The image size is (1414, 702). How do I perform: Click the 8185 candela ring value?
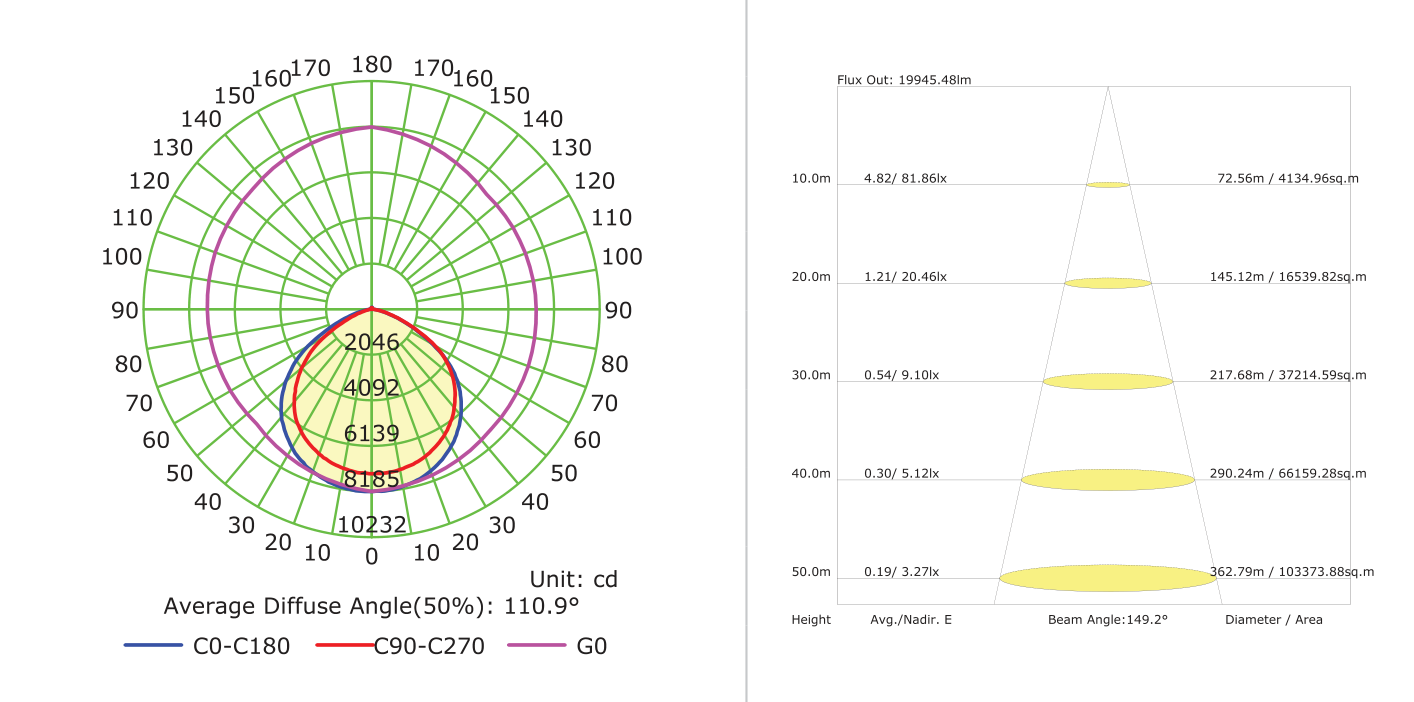371,479
